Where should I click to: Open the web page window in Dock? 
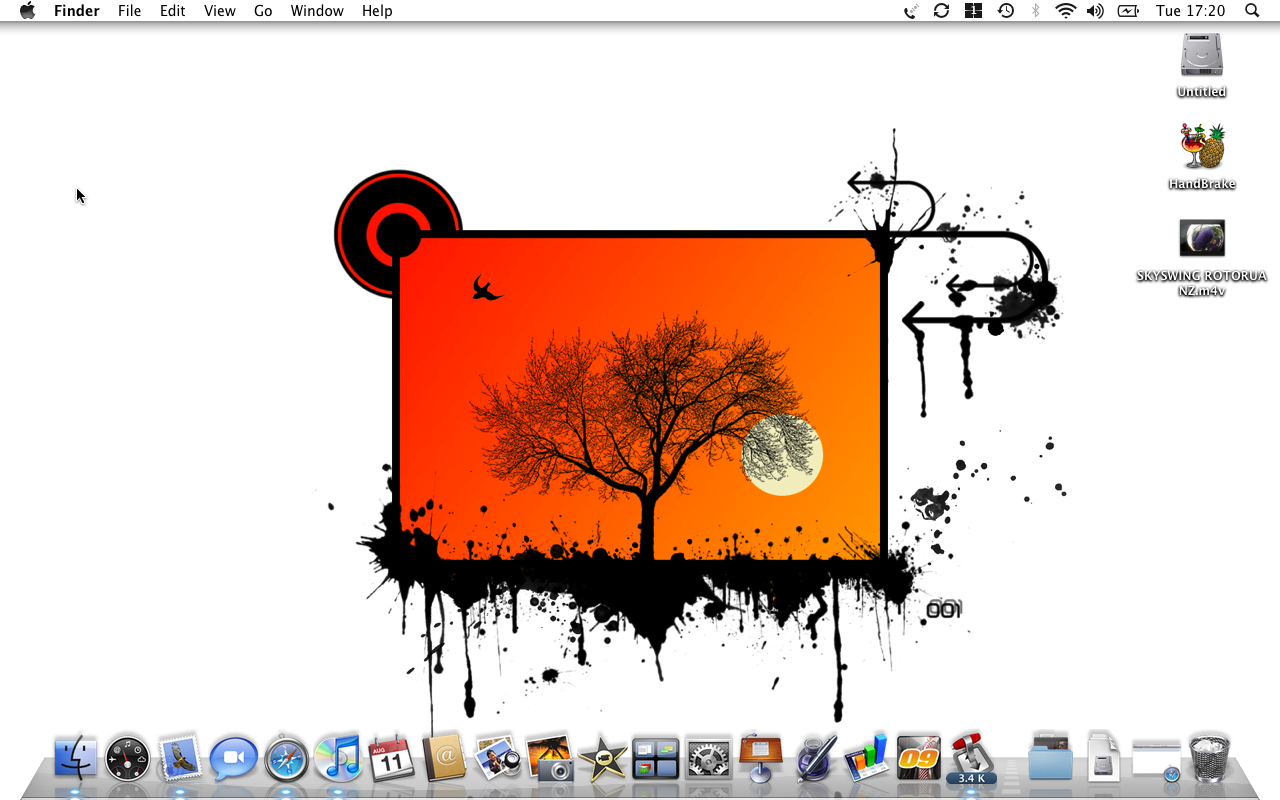coord(1156,760)
